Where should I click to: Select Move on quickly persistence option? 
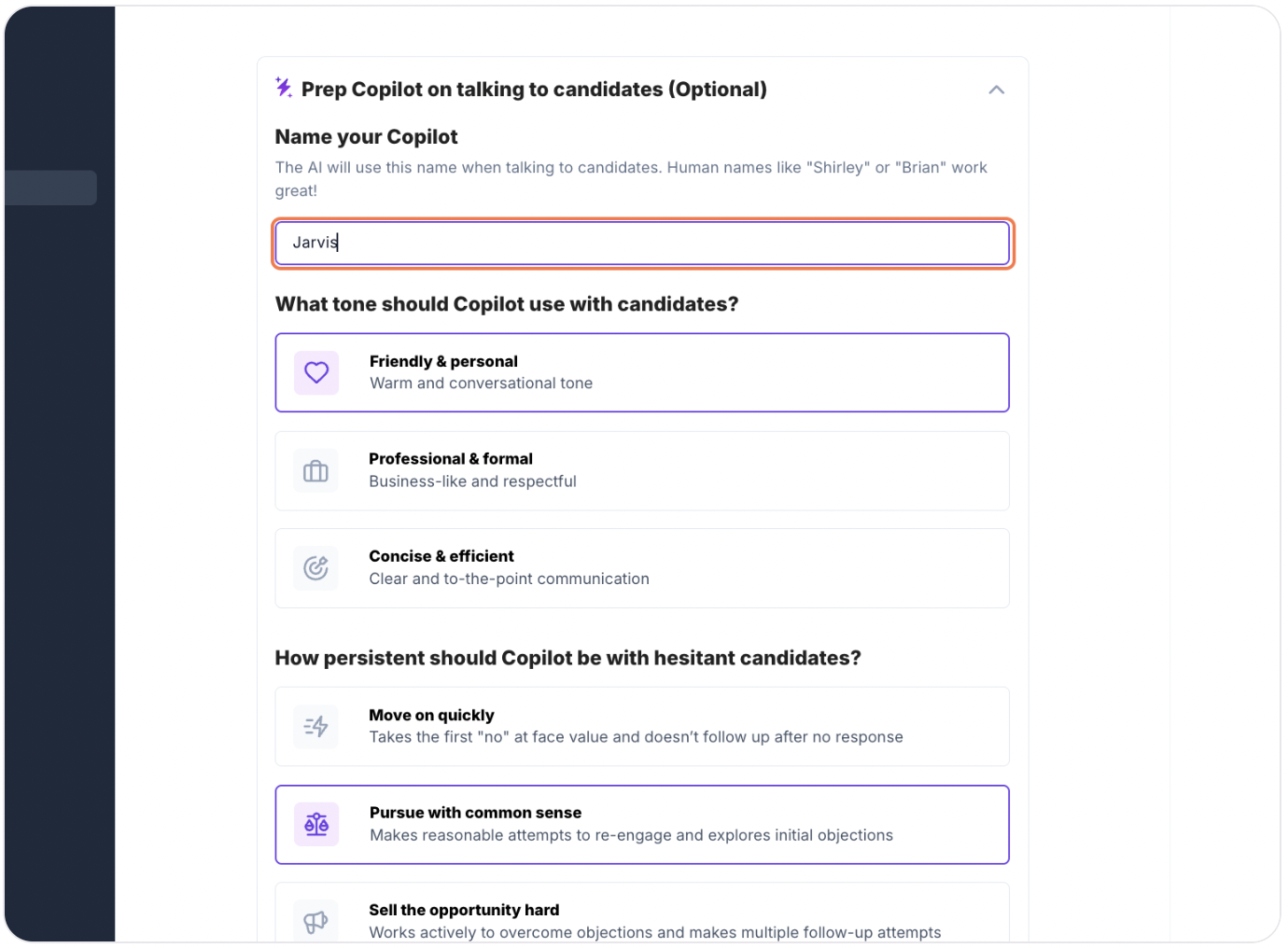(x=642, y=727)
